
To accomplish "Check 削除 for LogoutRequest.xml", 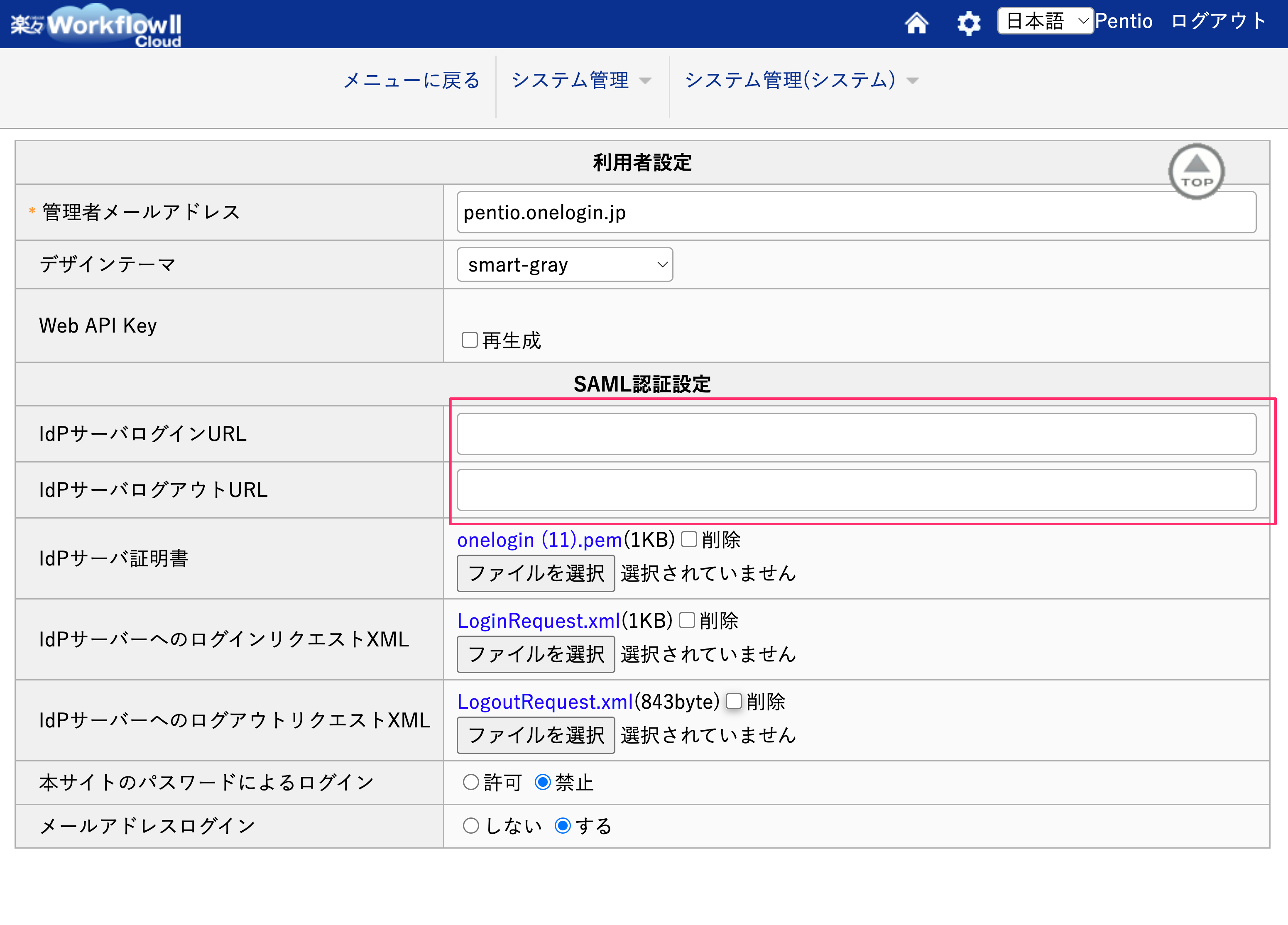I will click(x=734, y=701).
